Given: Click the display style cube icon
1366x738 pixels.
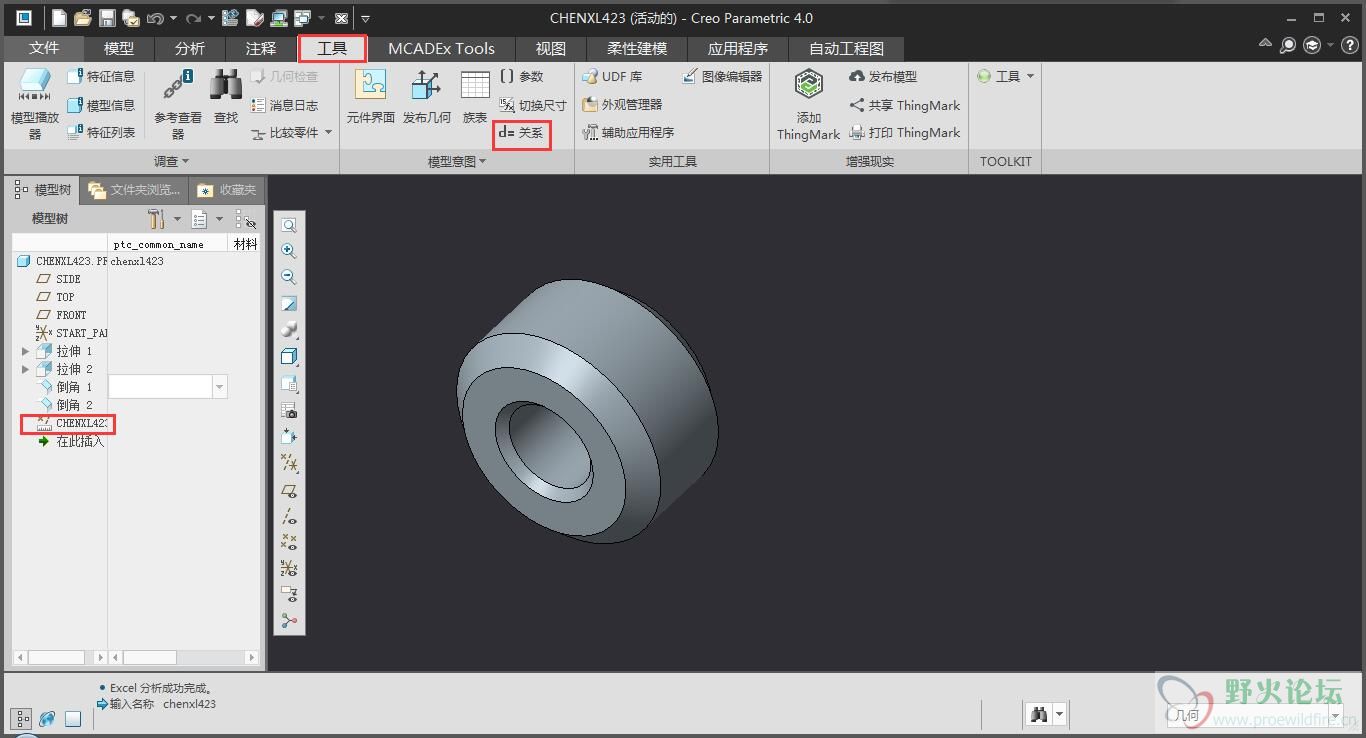Looking at the screenshot, I should [x=289, y=356].
